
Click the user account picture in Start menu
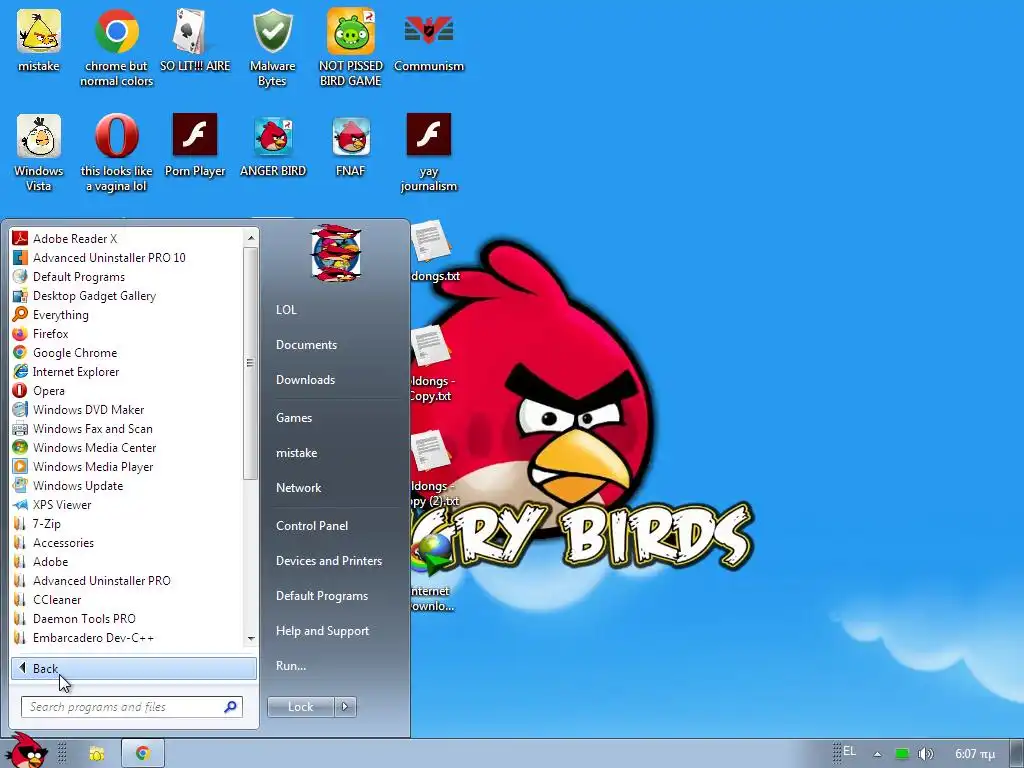tap(336, 252)
